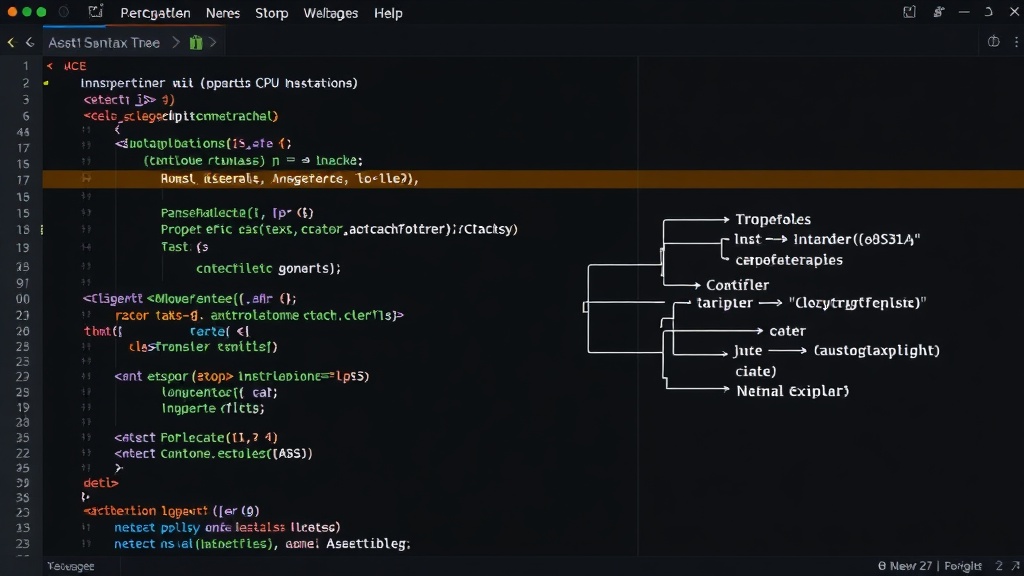Click the gray back arrow icon
Screen dimensions: 1024x576
click(x=29, y=42)
